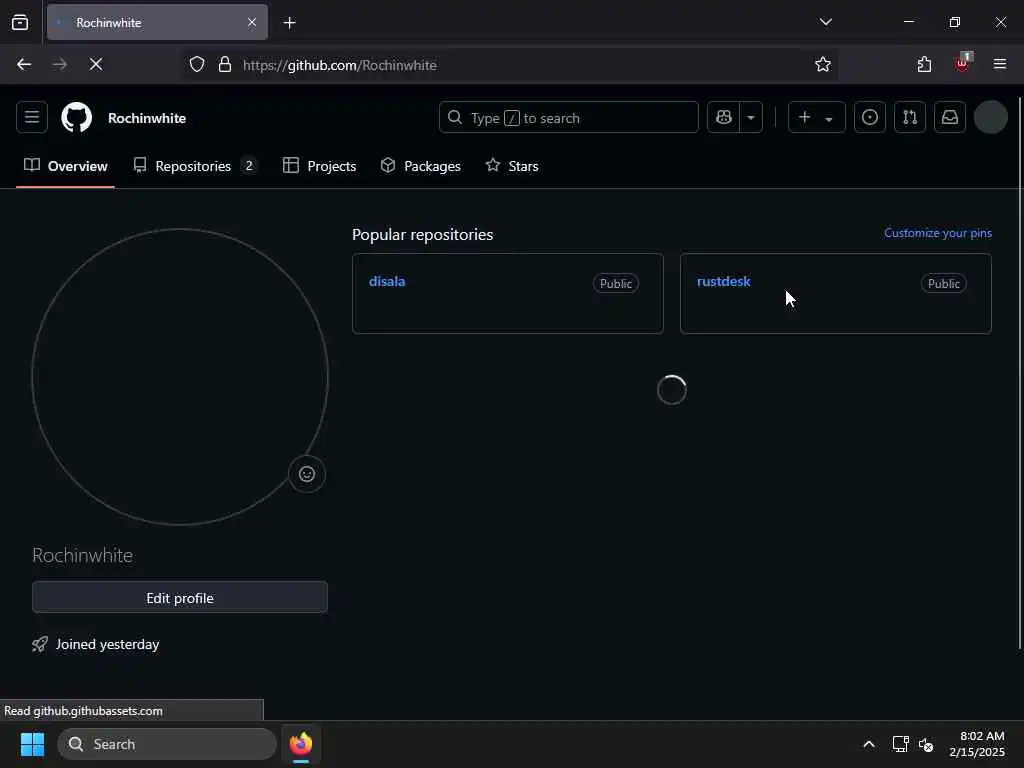
Task: Open the Copilot chat icon
Action: click(x=724, y=118)
